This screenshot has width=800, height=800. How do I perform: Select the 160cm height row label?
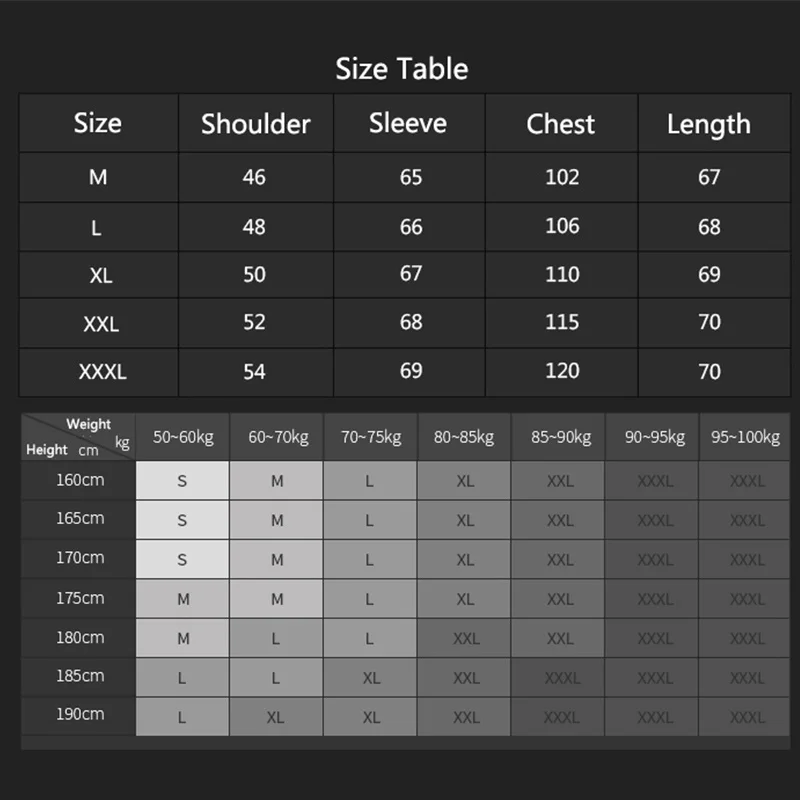coord(80,480)
